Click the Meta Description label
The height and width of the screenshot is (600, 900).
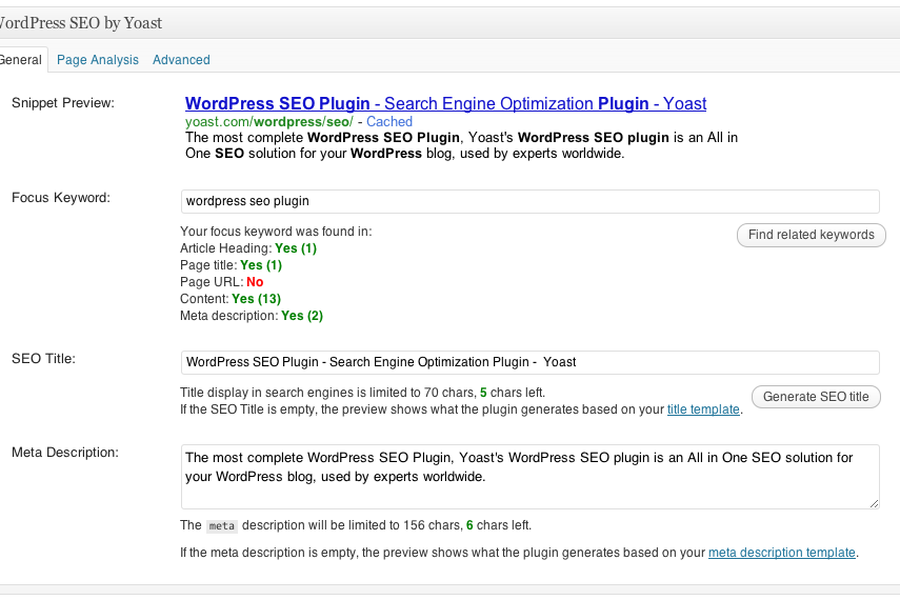pyautogui.click(x=65, y=452)
